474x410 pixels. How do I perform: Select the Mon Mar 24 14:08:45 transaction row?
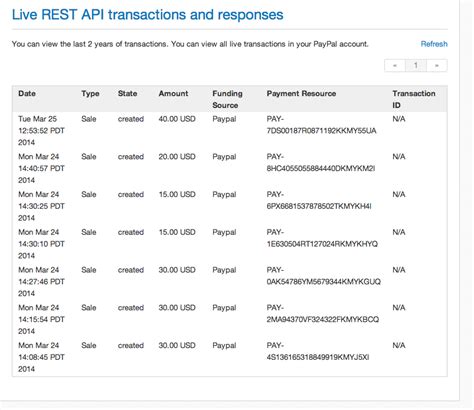click(x=230, y=357)
